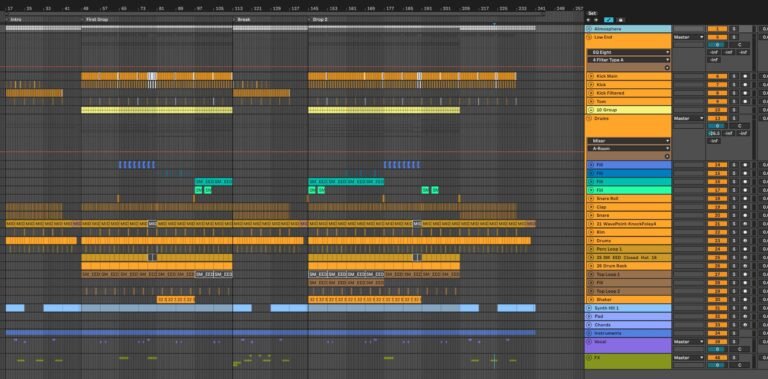Image resolution: width=768 pixels, height=379 pixels.
Task: Open the Mixer chooser on Drums group
Action: [628, 141]
